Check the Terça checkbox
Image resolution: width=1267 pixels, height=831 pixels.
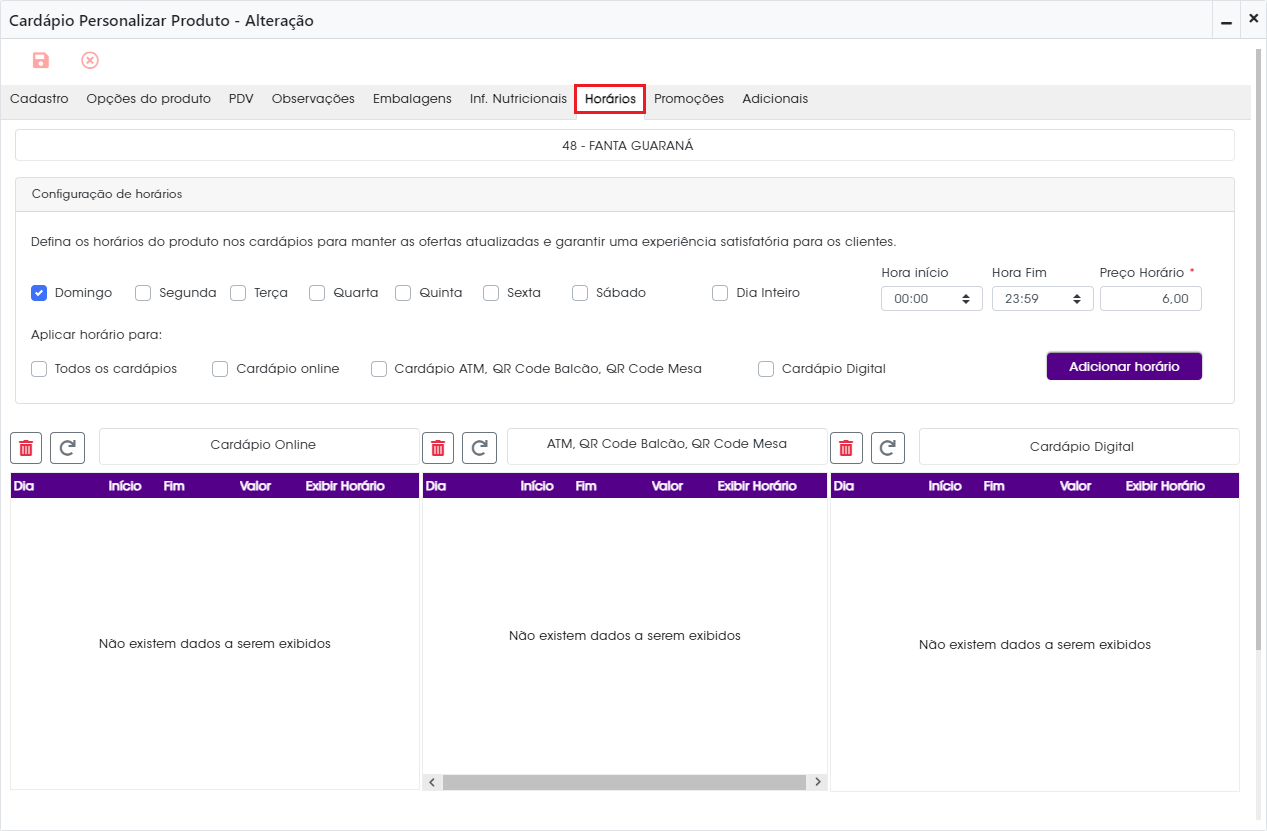(x=238, y=293)
